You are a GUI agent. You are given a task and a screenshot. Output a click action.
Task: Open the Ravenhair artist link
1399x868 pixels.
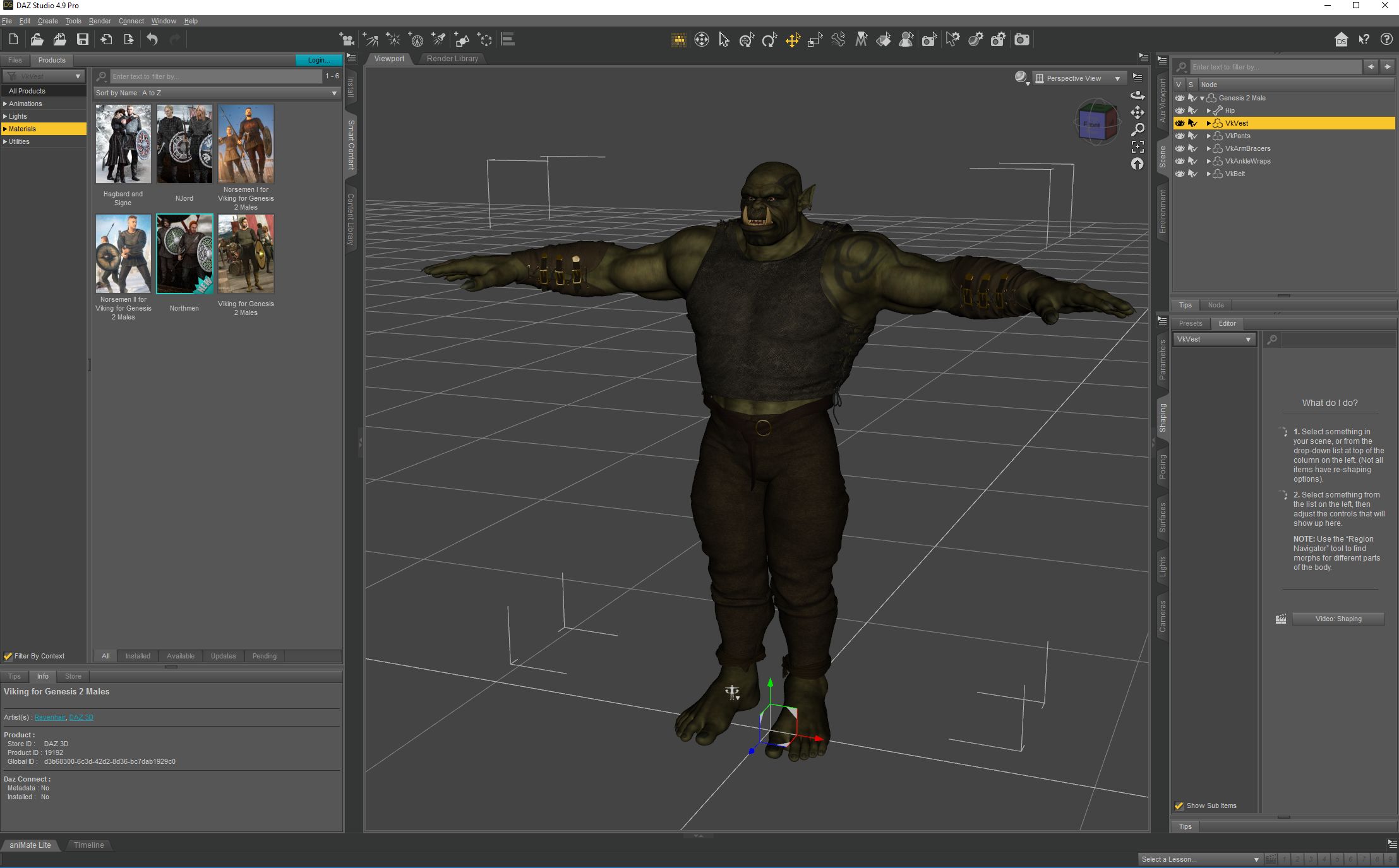(50, 717)
